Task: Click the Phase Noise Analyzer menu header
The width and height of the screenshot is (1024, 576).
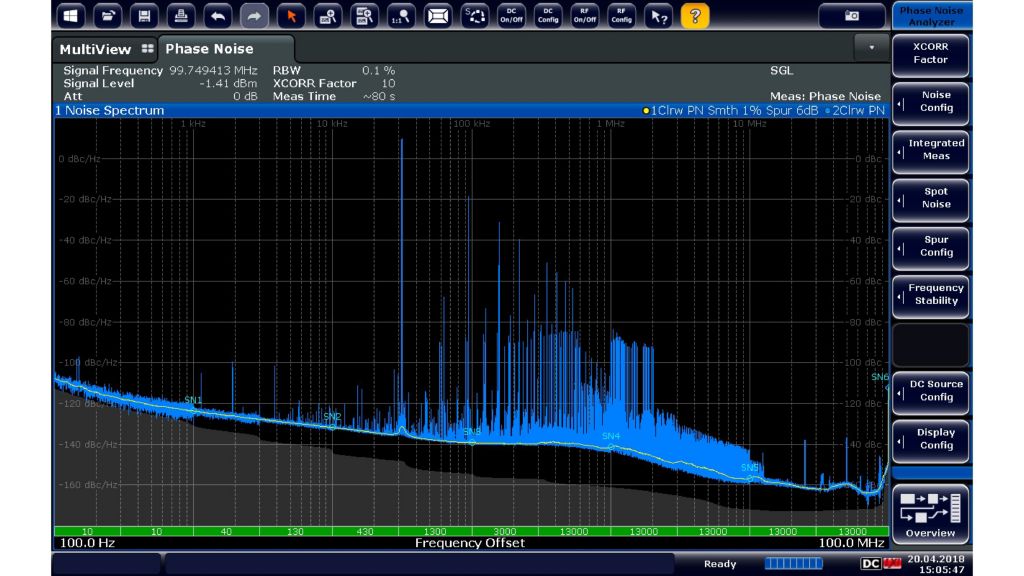Action: click(931, 16)
